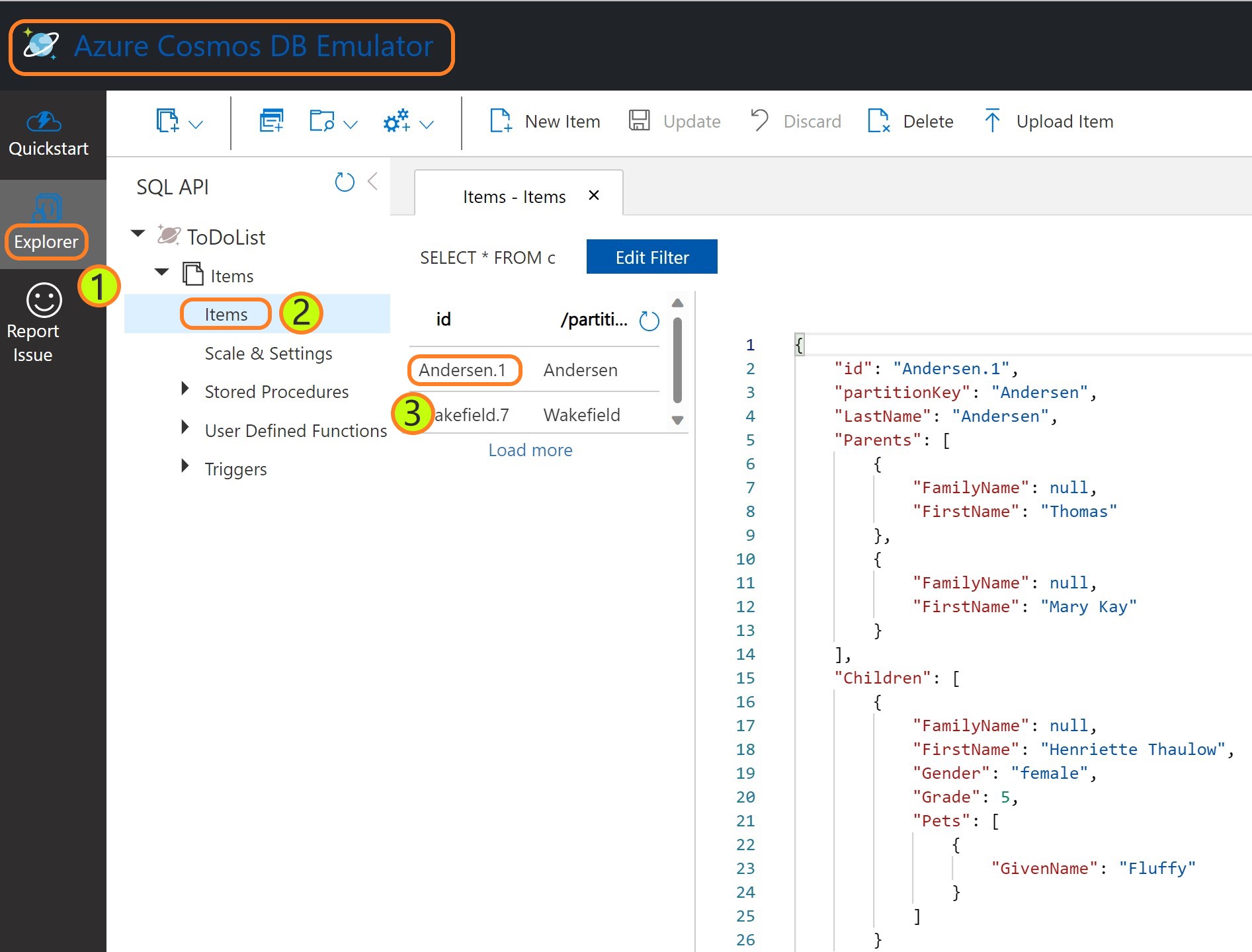This screenshot has height=952, width=1252.
Task: Click the SELECT * FROM c query text
Action: (x=487, y=257)
